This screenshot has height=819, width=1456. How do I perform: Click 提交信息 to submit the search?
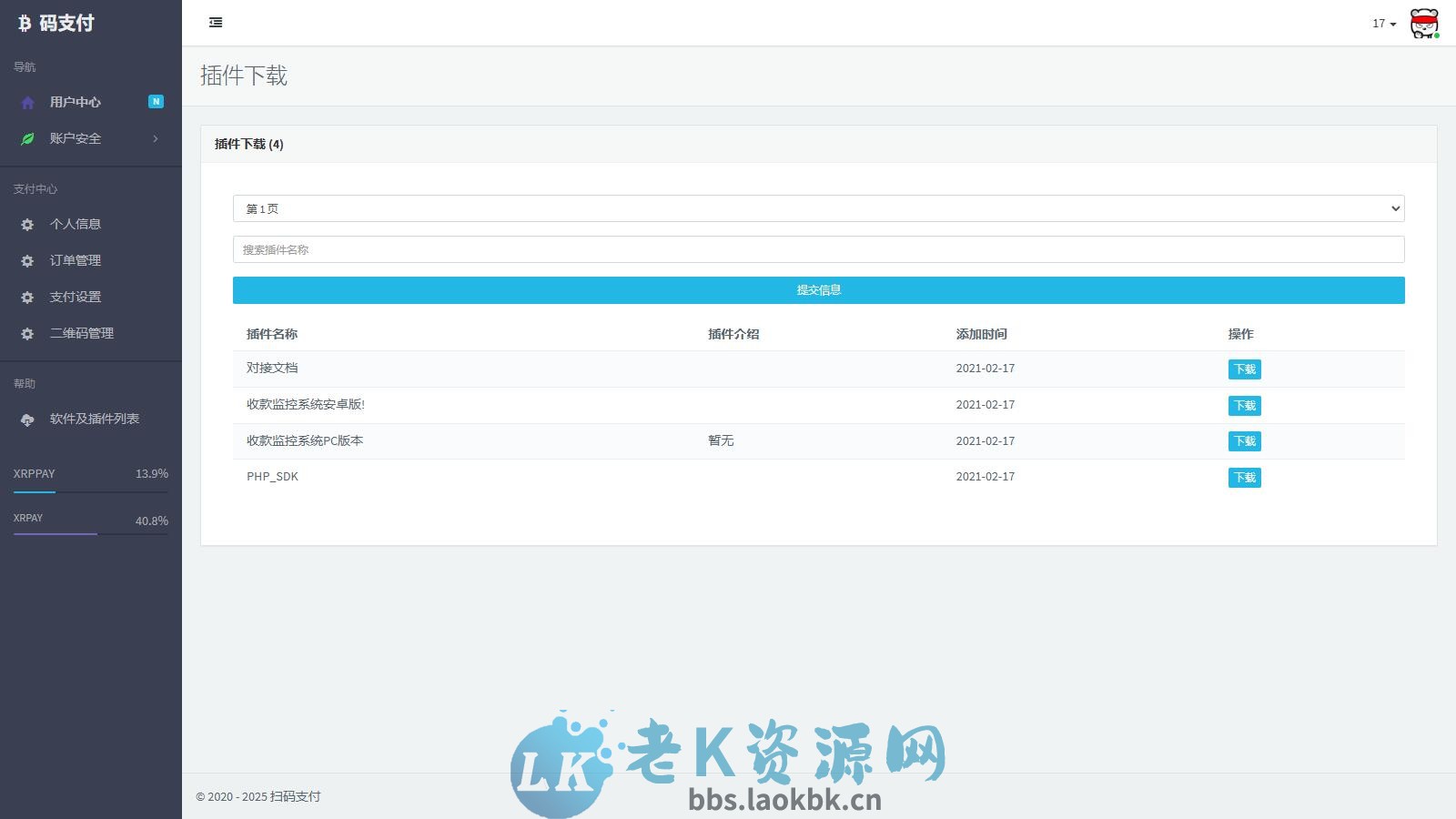818,289
